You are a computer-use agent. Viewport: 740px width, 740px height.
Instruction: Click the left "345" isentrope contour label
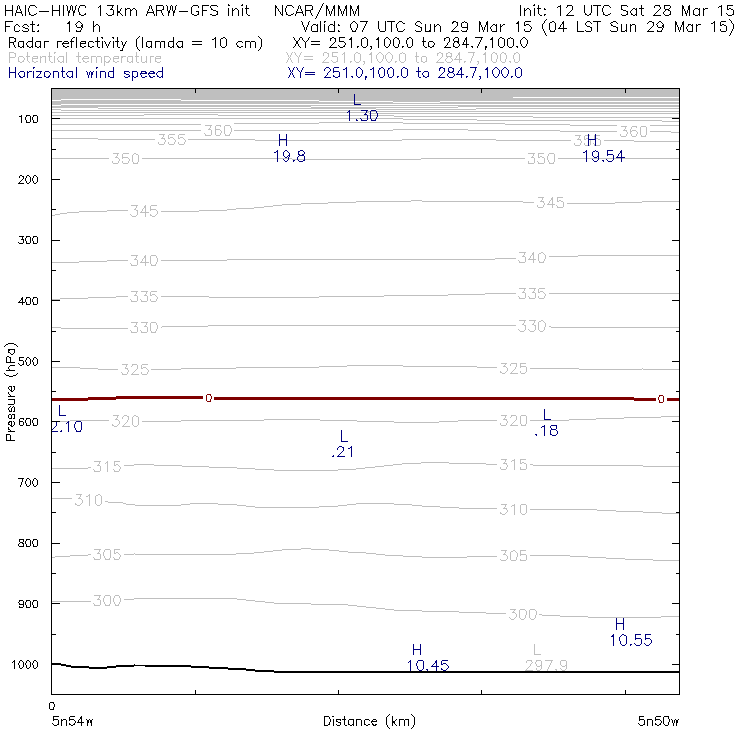click(144, 211)
